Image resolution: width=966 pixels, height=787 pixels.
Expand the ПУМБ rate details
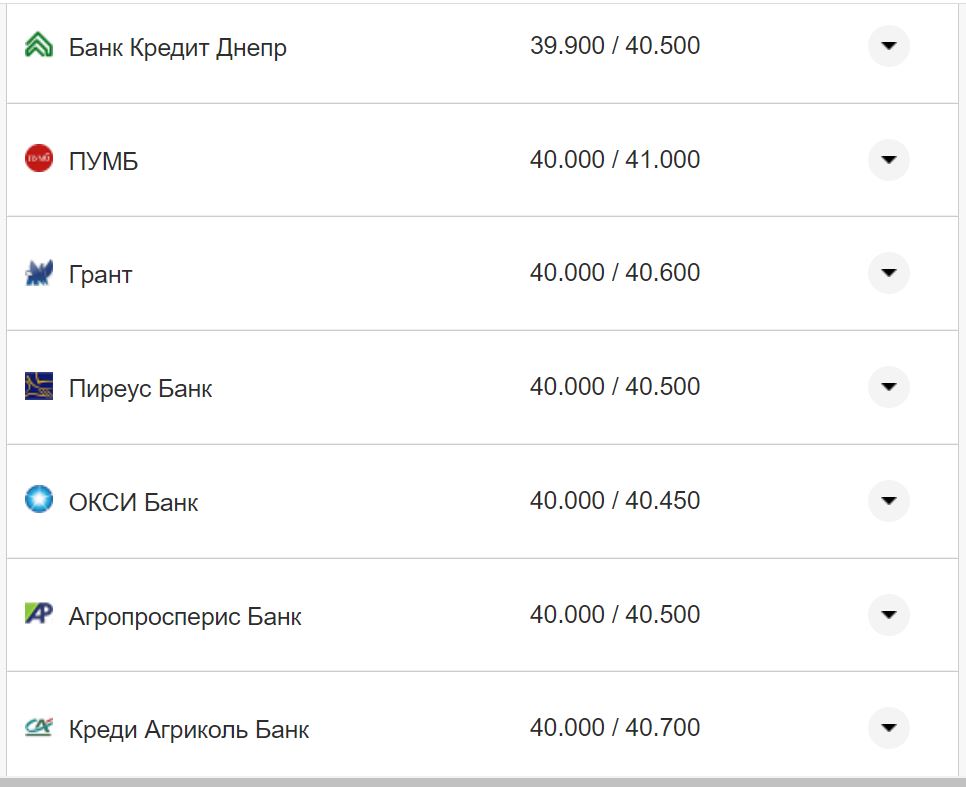tap(888, 159)
